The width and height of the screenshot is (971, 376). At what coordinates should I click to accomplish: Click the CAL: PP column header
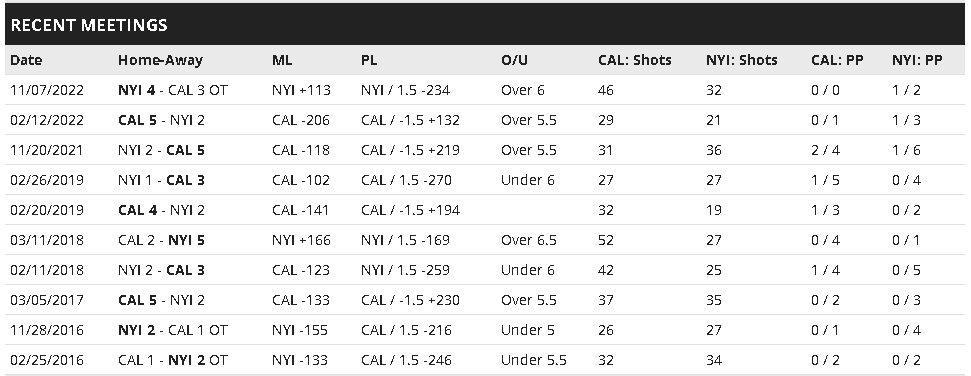coord(837,60)
